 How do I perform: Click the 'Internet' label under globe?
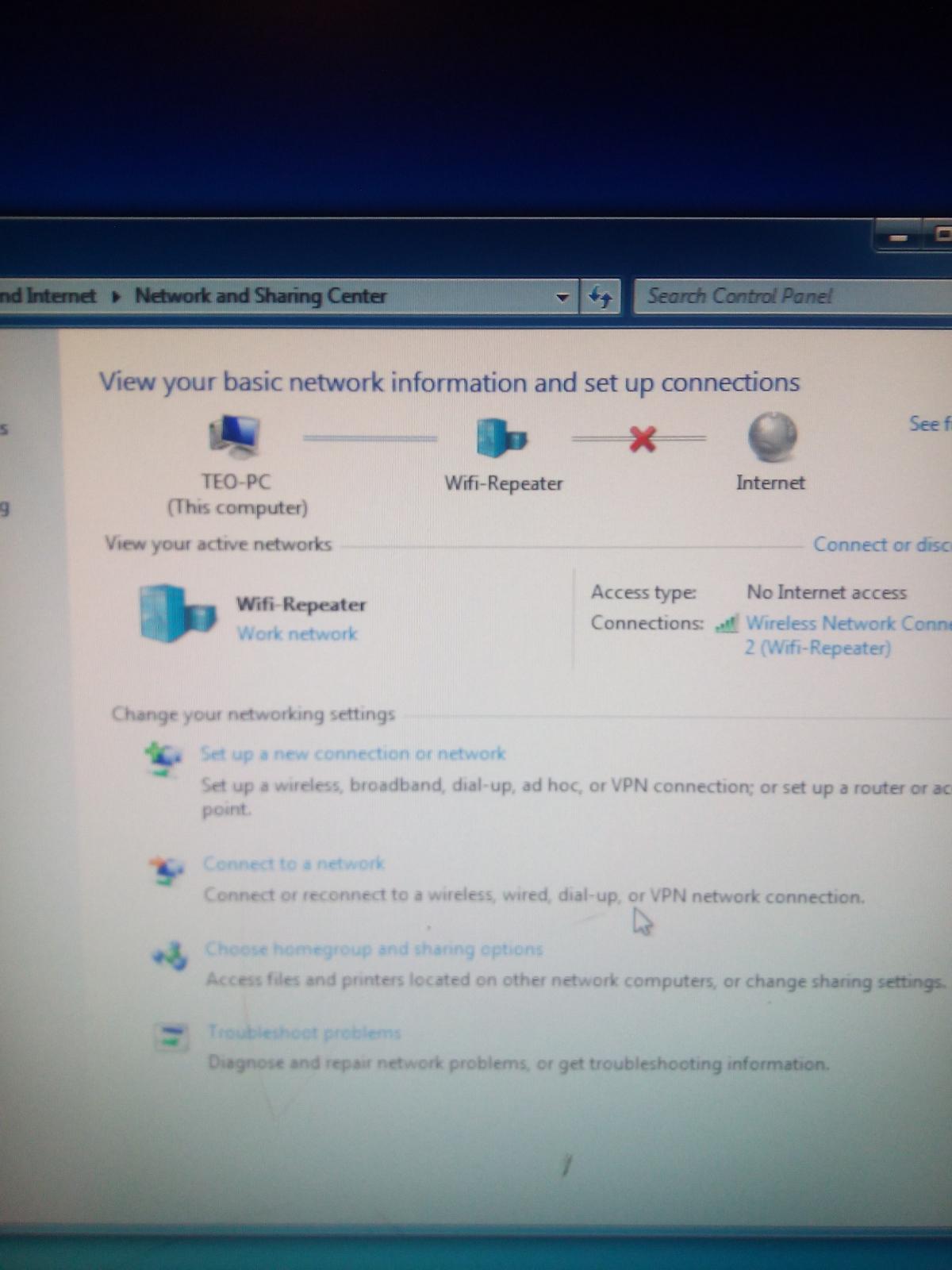click(x=770, y=483)
